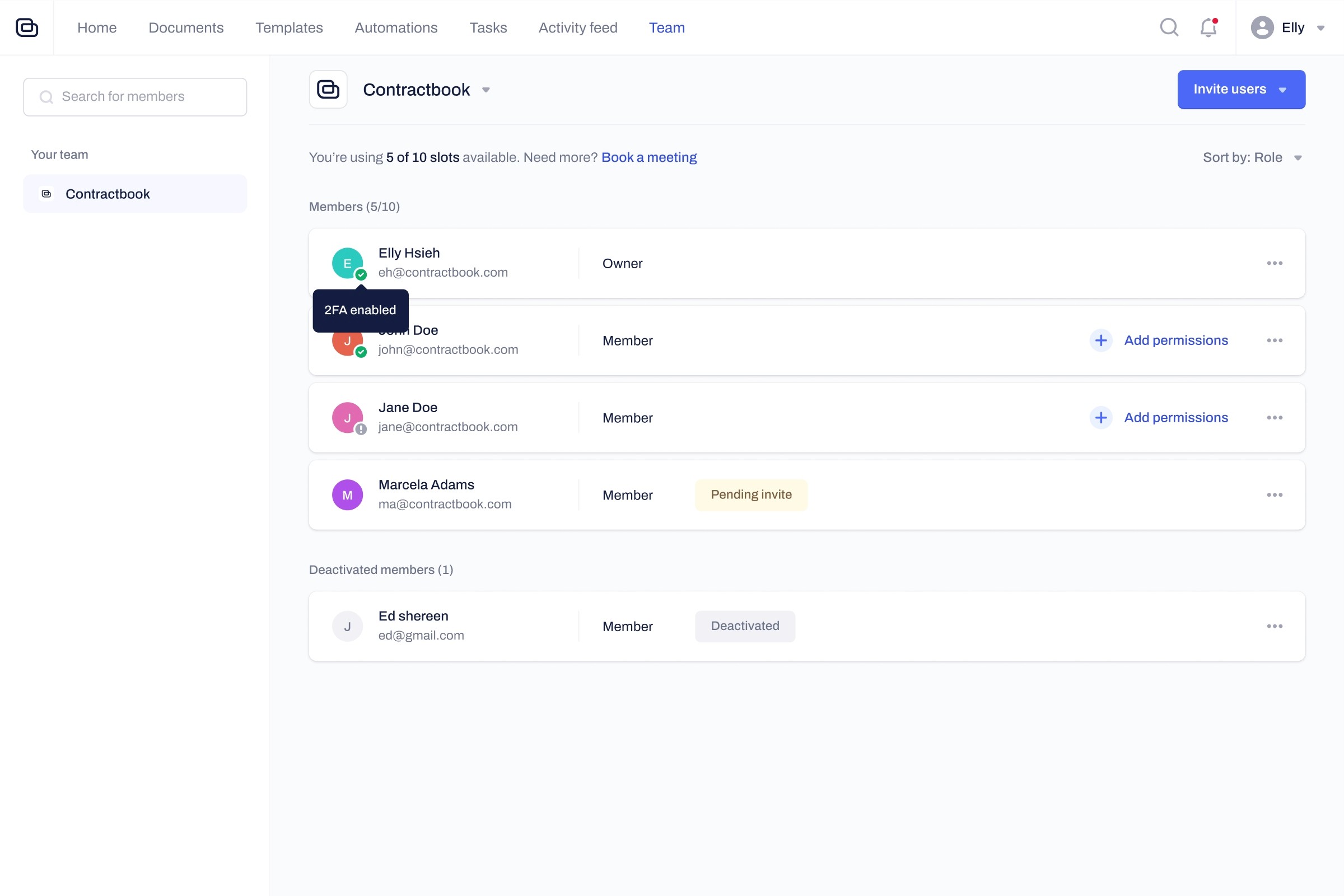Open the Elly account menu arrow

(x=1320, y=28)
